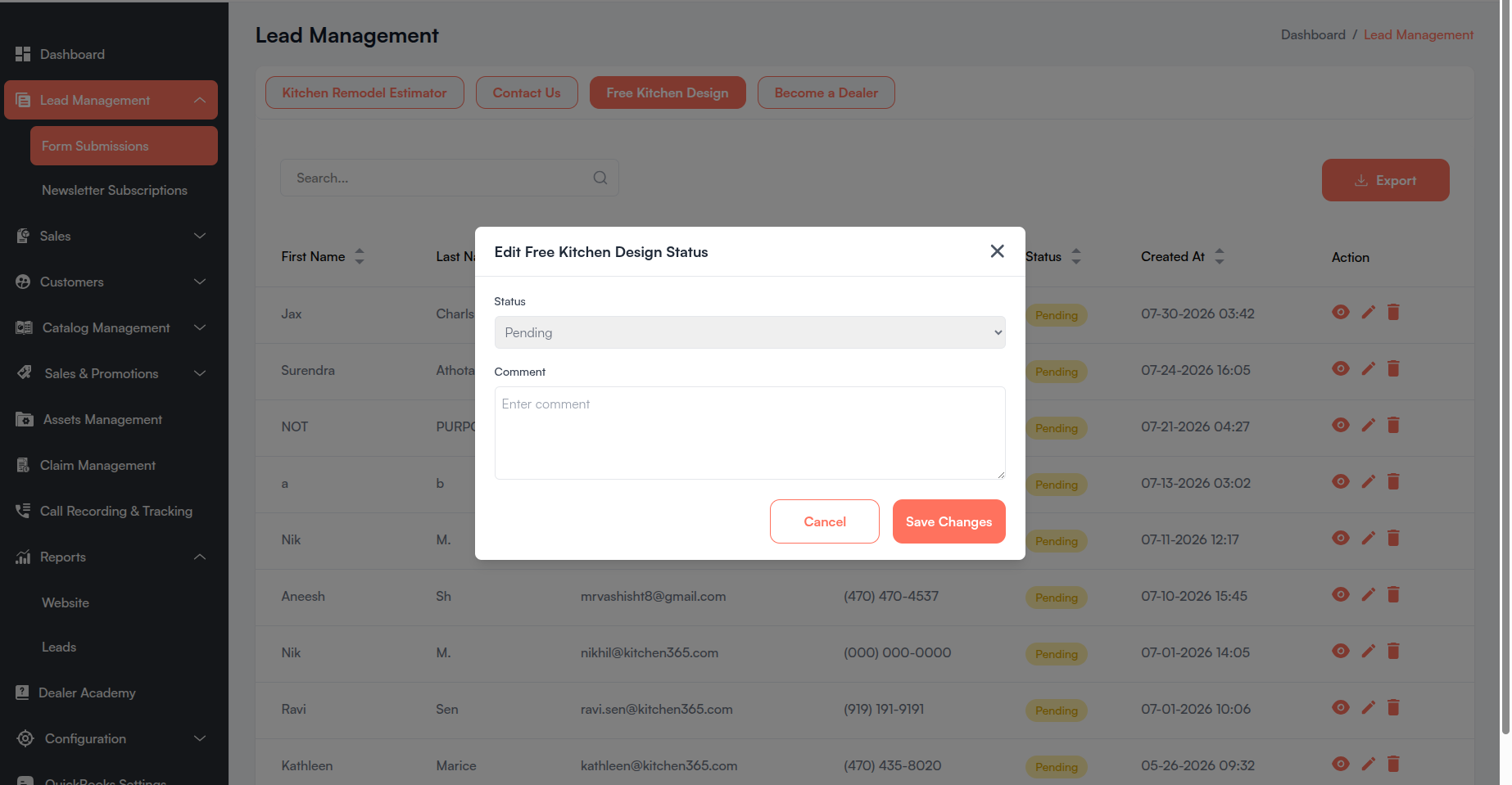Delete the Jax lead row

point(1393,312)
